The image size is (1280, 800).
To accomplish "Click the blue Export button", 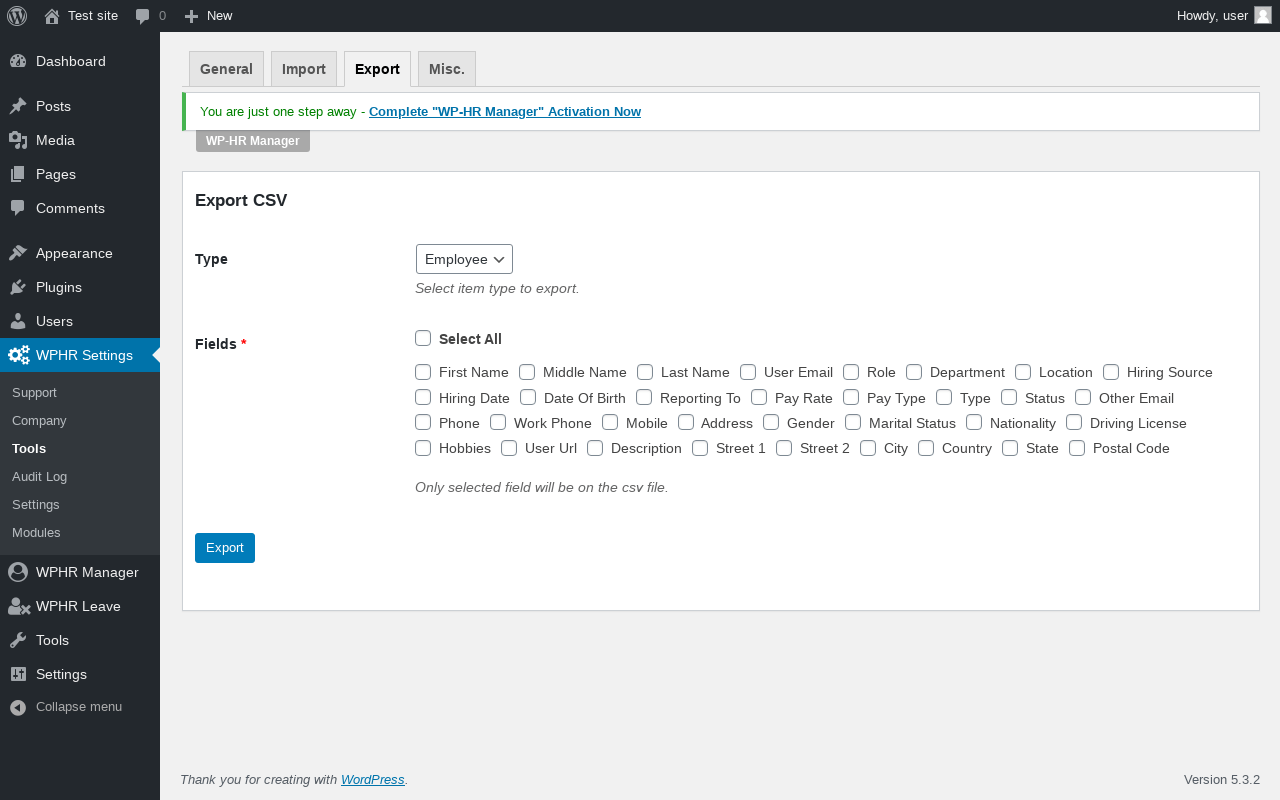I will (225, 548).
